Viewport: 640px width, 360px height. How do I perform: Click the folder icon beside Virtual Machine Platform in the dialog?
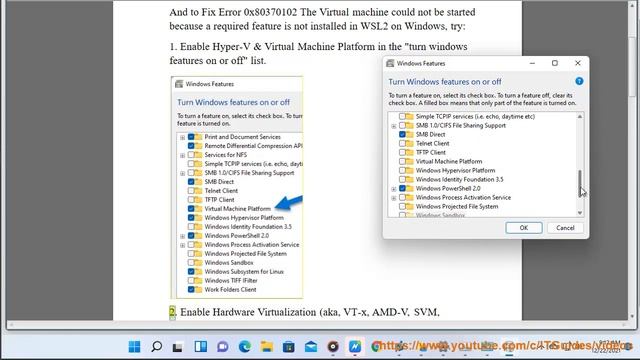pyautogui.click(x=409, y=161)
